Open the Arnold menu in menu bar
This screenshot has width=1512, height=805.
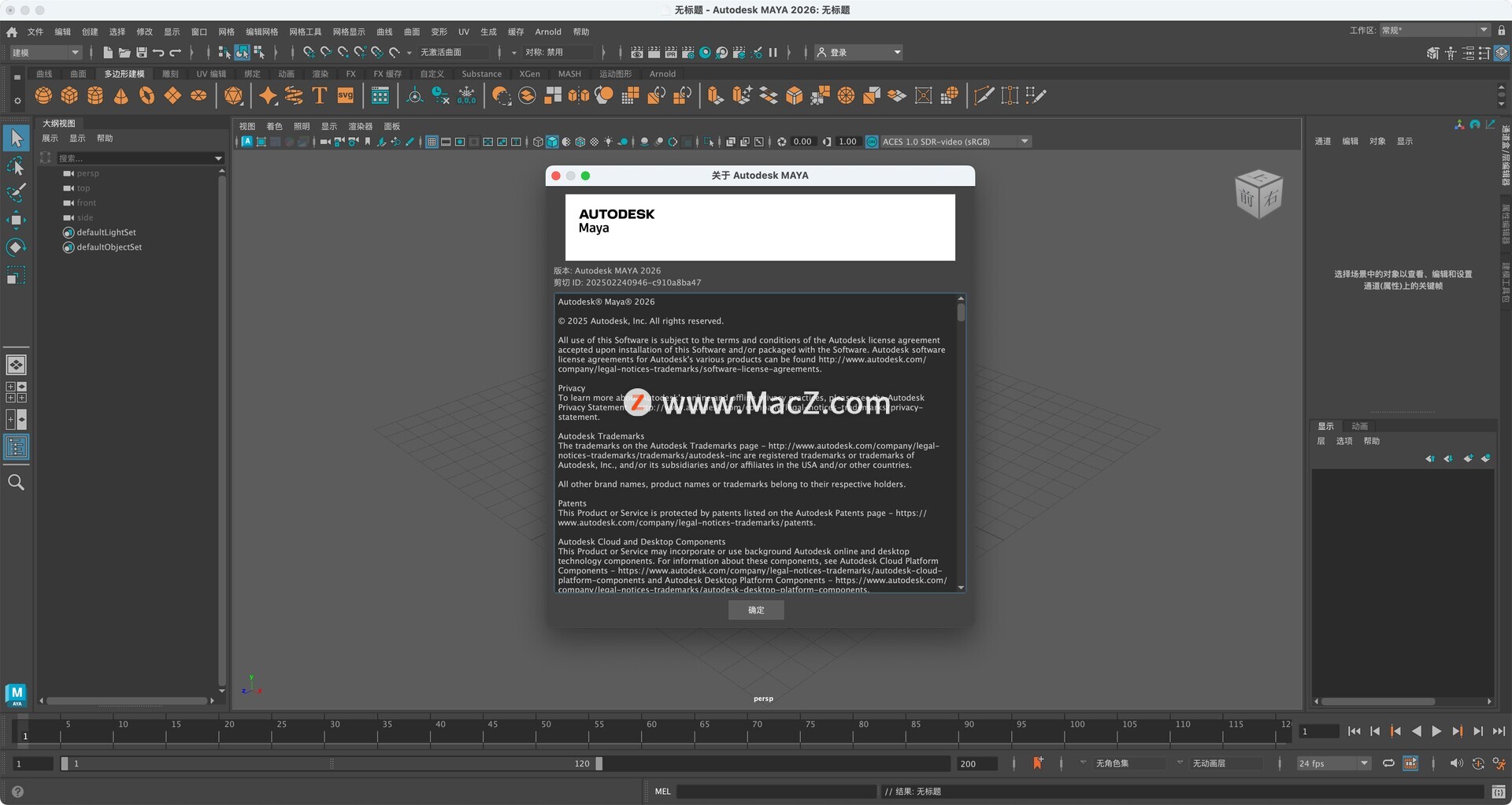tap(548, 32)
